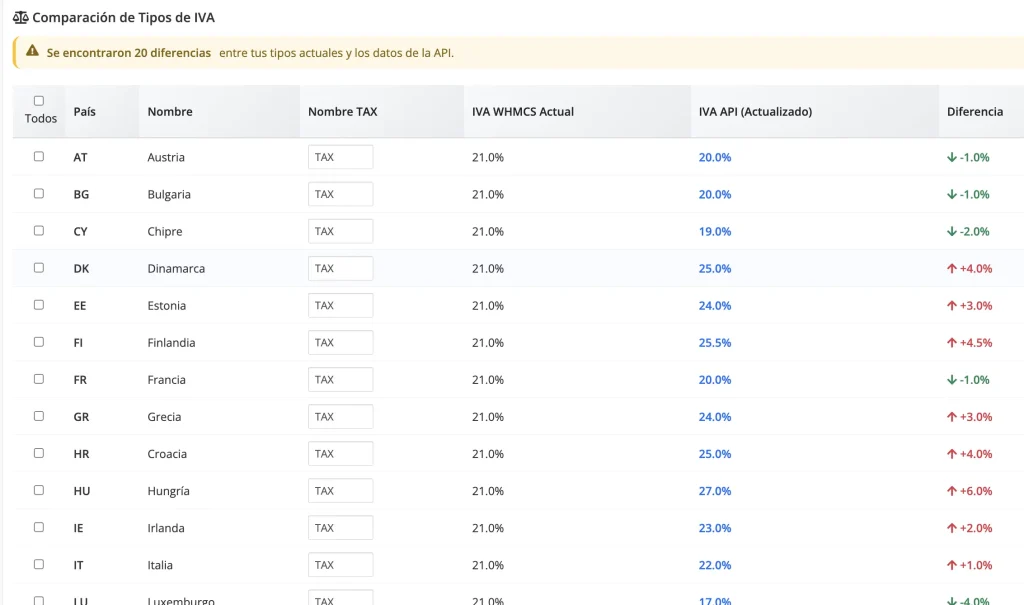Click the green down arrow for Chipre
This screenshot has width=1024, height=605.
coord(951,231)
